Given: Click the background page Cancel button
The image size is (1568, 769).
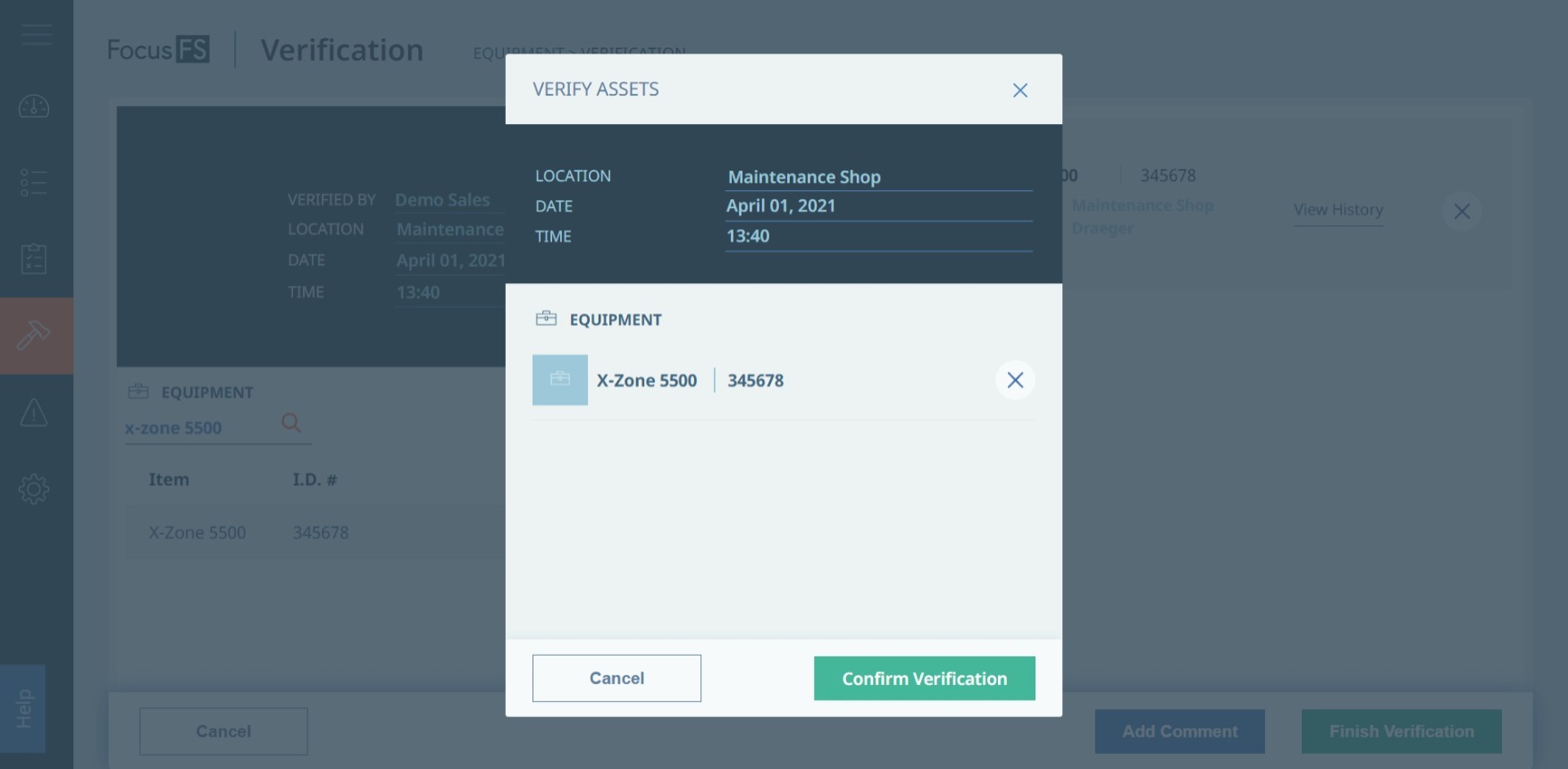Looking at the screenshot, I should [x=223, y=731].
